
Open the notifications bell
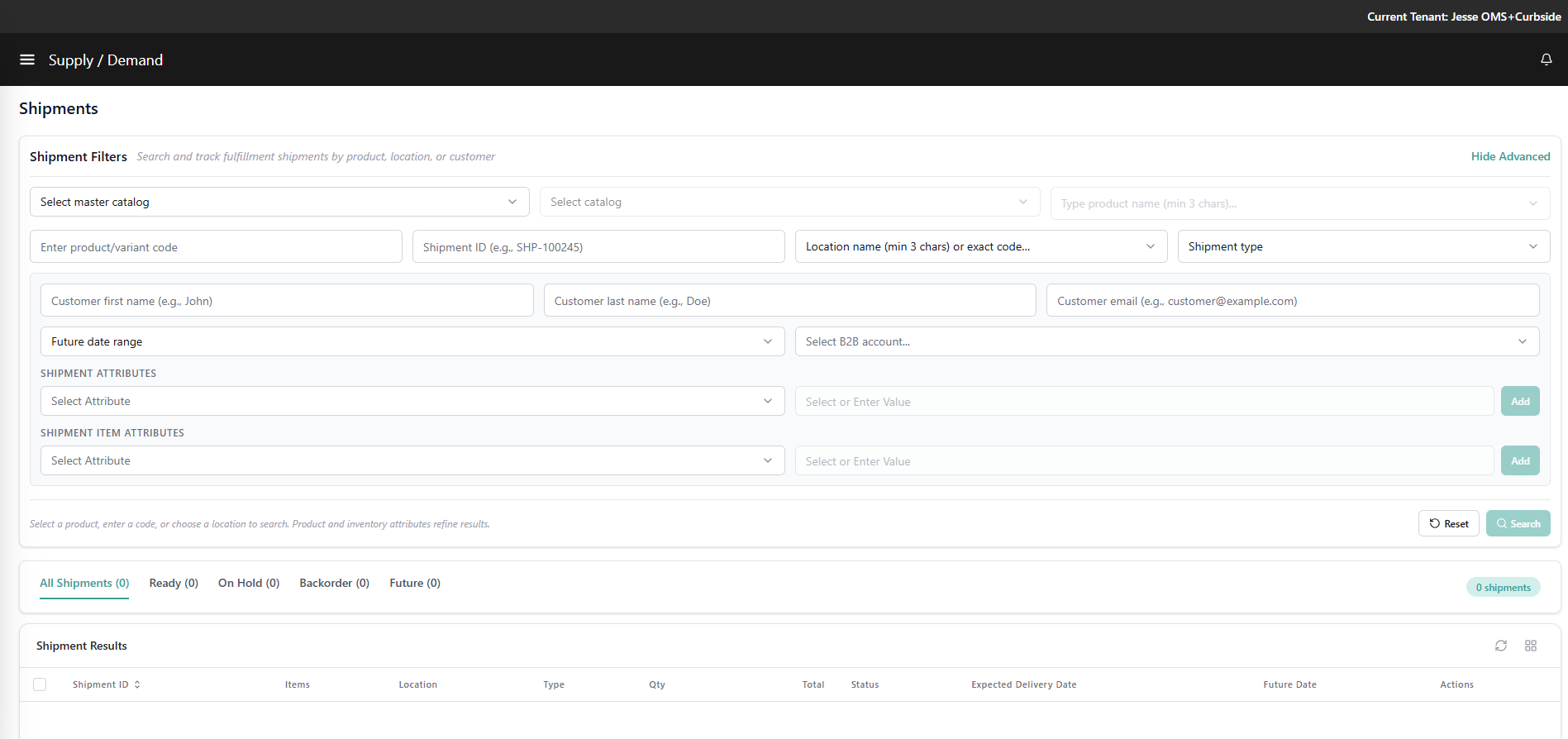pos(1546,60)
